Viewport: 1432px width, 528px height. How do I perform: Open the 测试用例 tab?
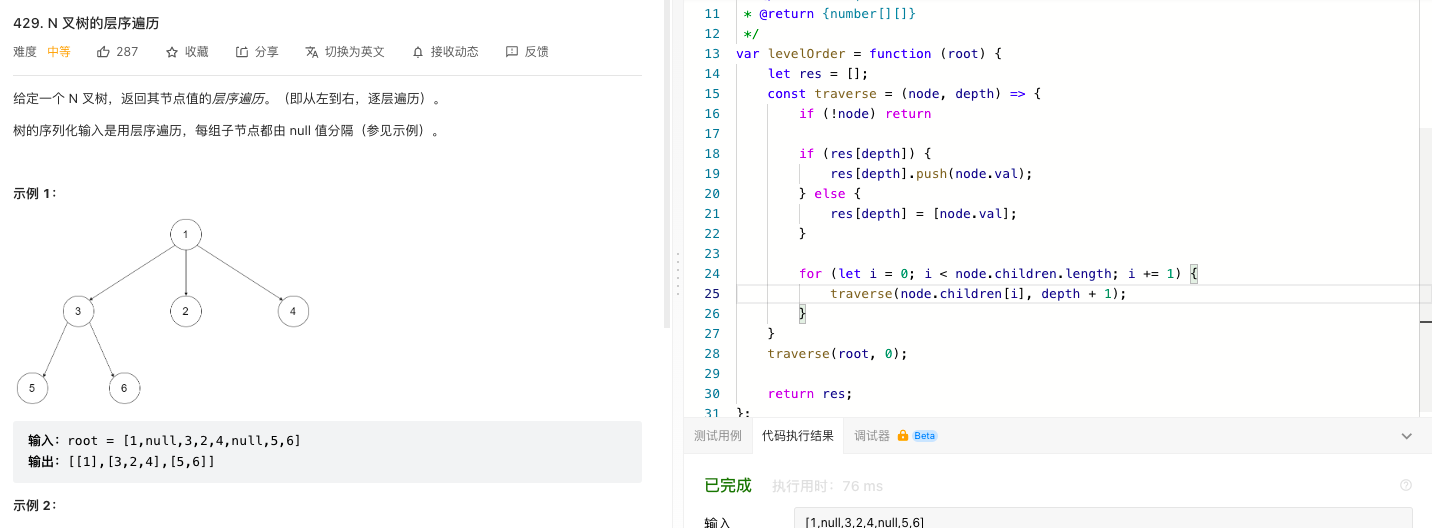tap(718, 436)
